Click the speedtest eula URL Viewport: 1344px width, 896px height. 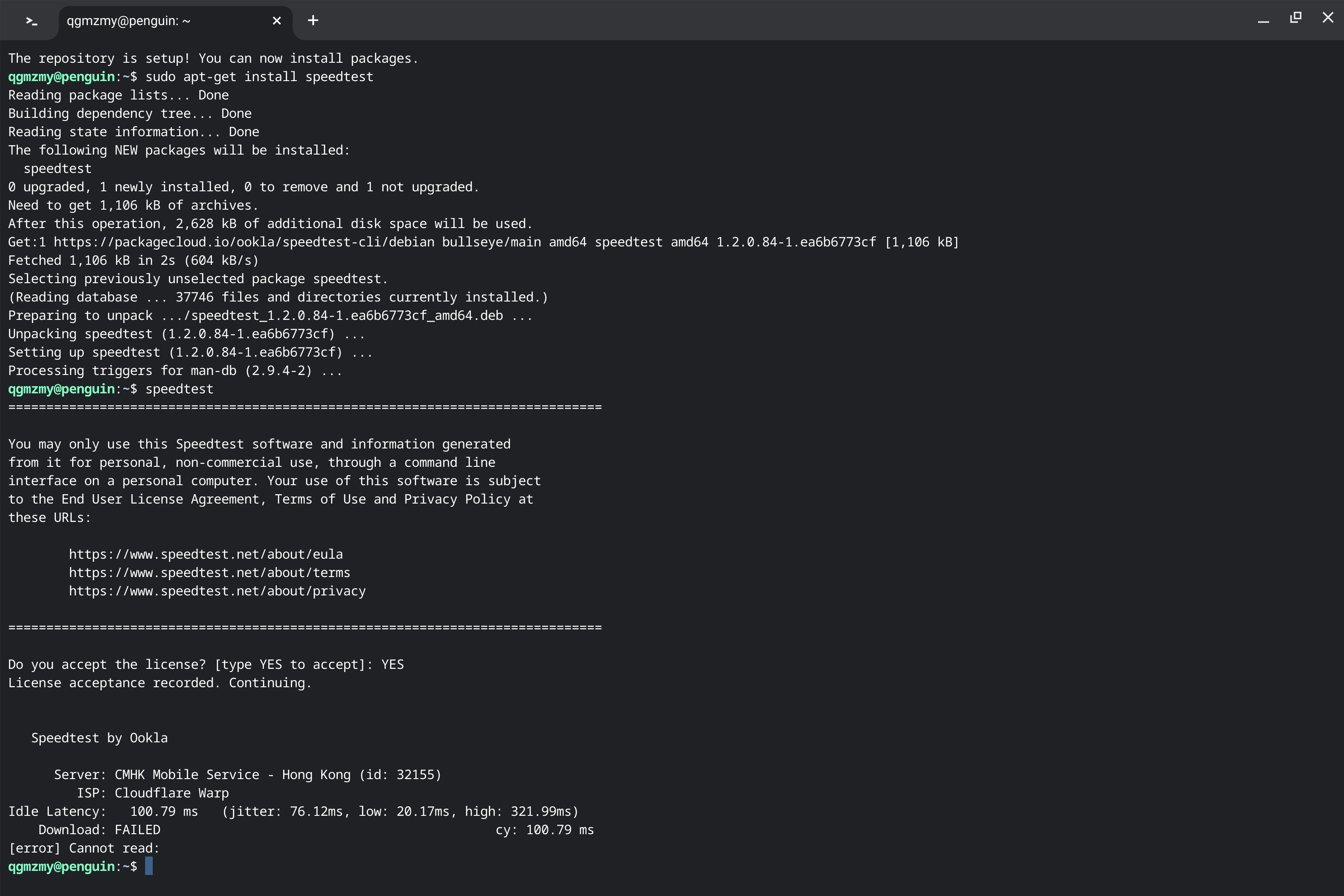pos(206,554)
